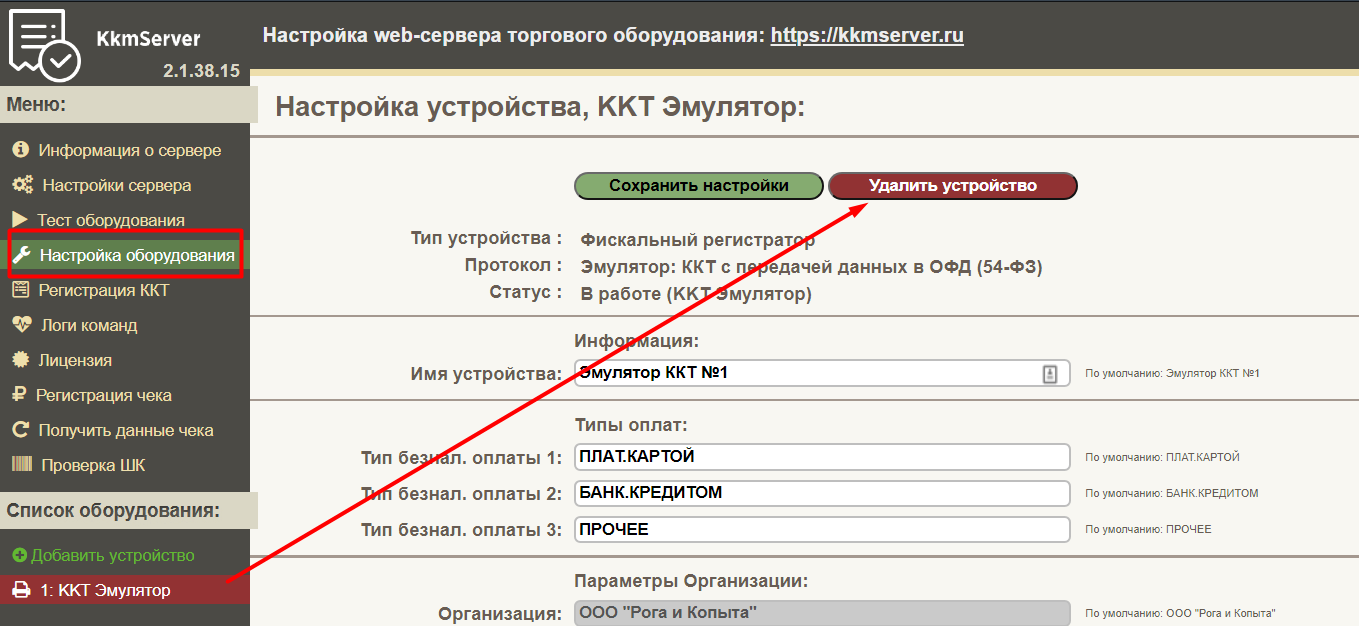
Task: Click the plus icon beside Добавить устройство
Action: [19, 555]
